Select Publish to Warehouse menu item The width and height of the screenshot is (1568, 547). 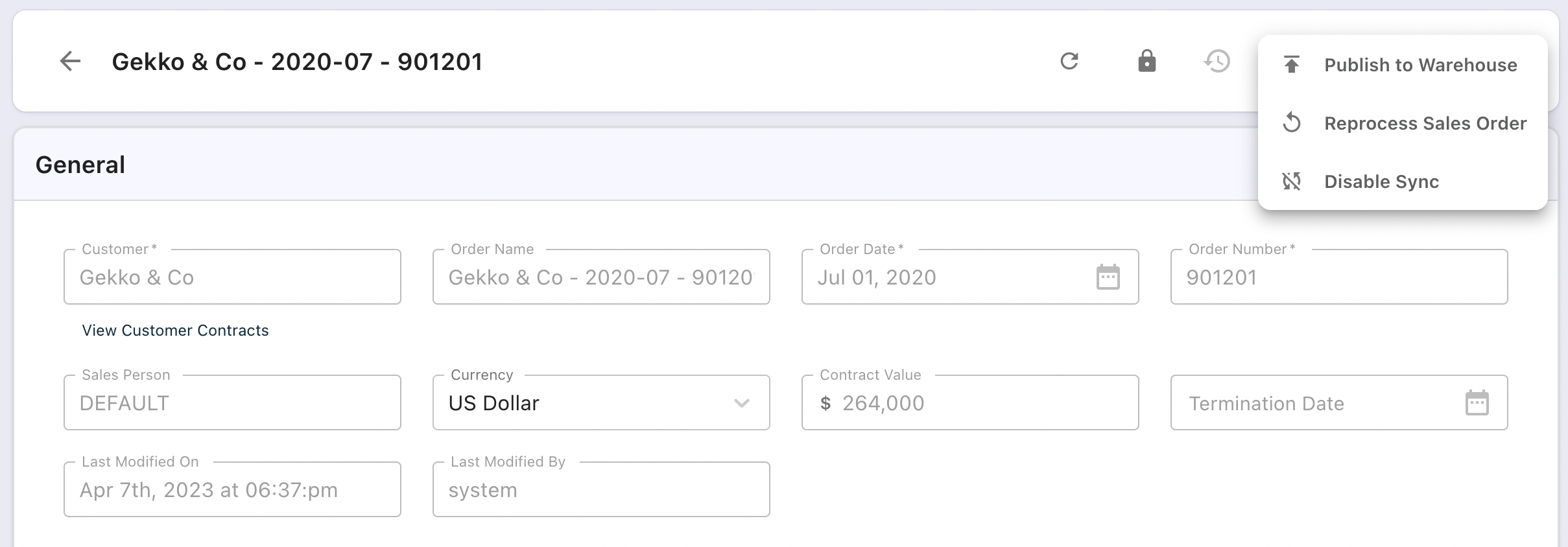click(x=1420, y=65)
